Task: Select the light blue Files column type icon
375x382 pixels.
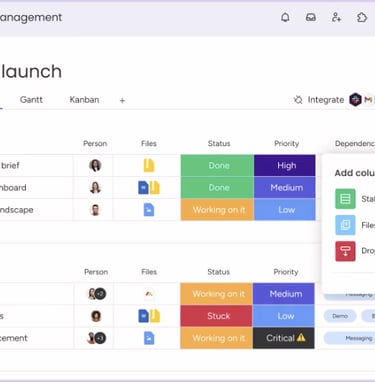Action: point(345,225)
